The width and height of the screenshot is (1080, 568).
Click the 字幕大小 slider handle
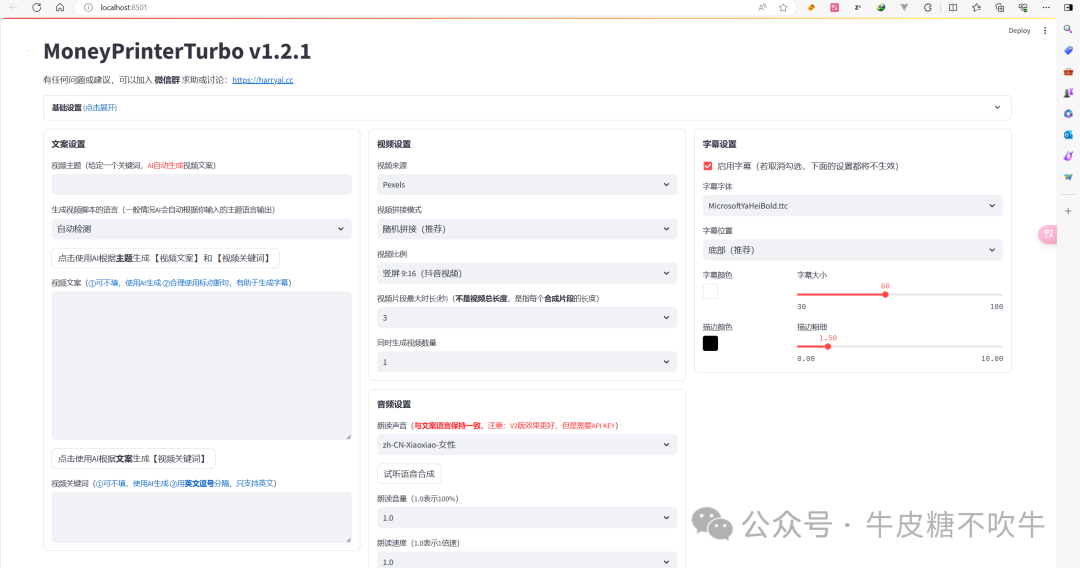[x=885, y=295]
